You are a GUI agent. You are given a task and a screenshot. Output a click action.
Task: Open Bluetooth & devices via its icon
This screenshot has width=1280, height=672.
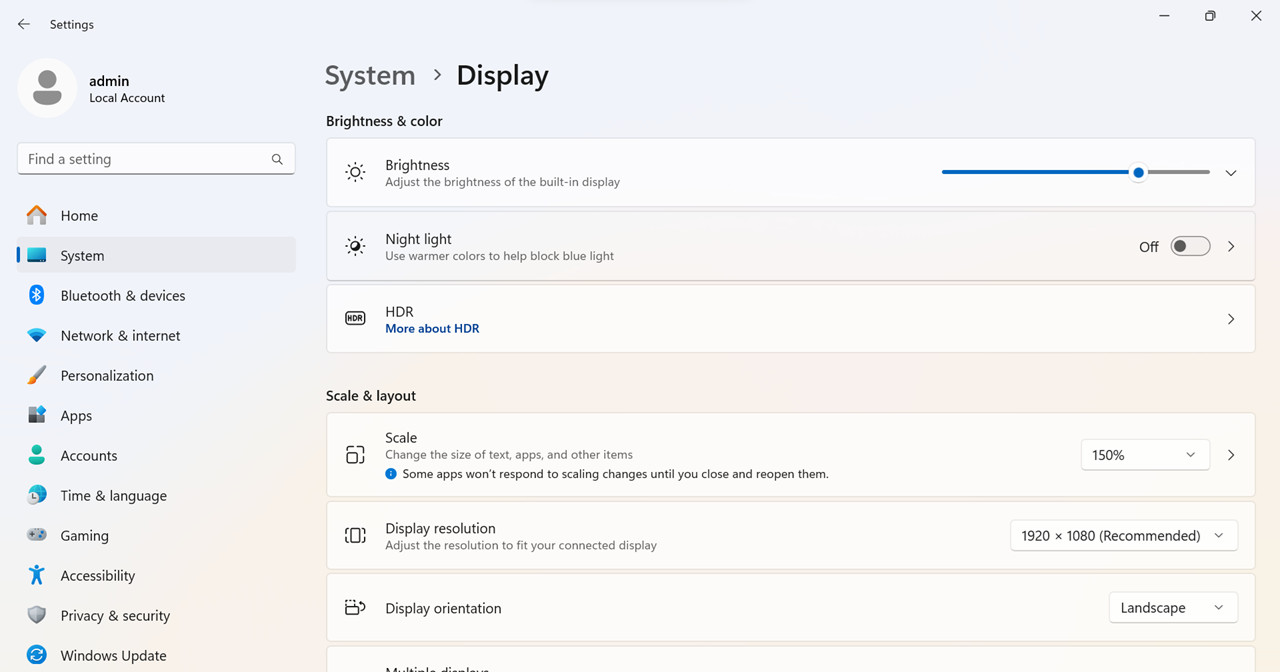pos(37,295)
